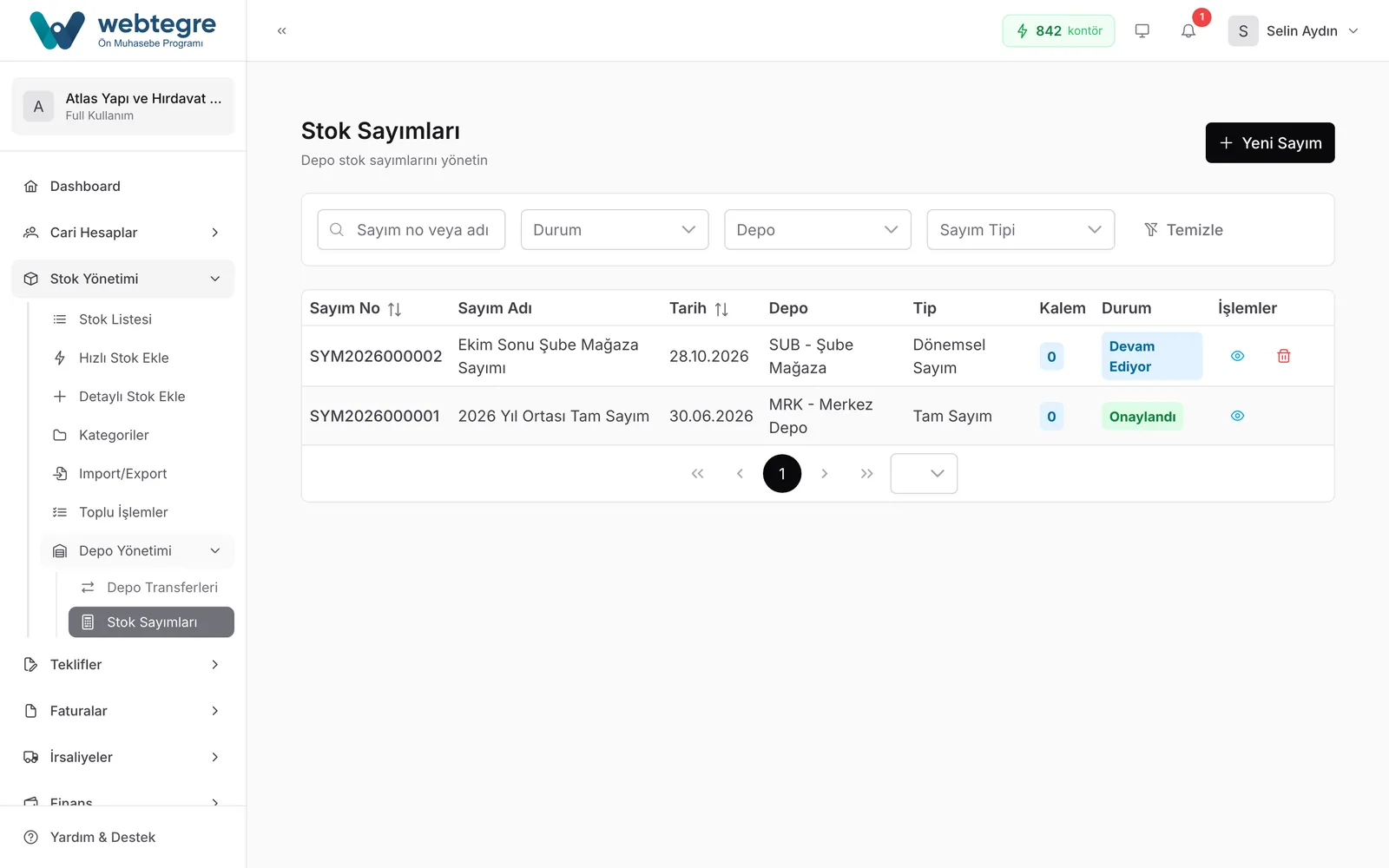Viewport: 1389px width, 868px height.
Task: Click the 842 kontör credit badge
Action: [x=1058, y=30]
